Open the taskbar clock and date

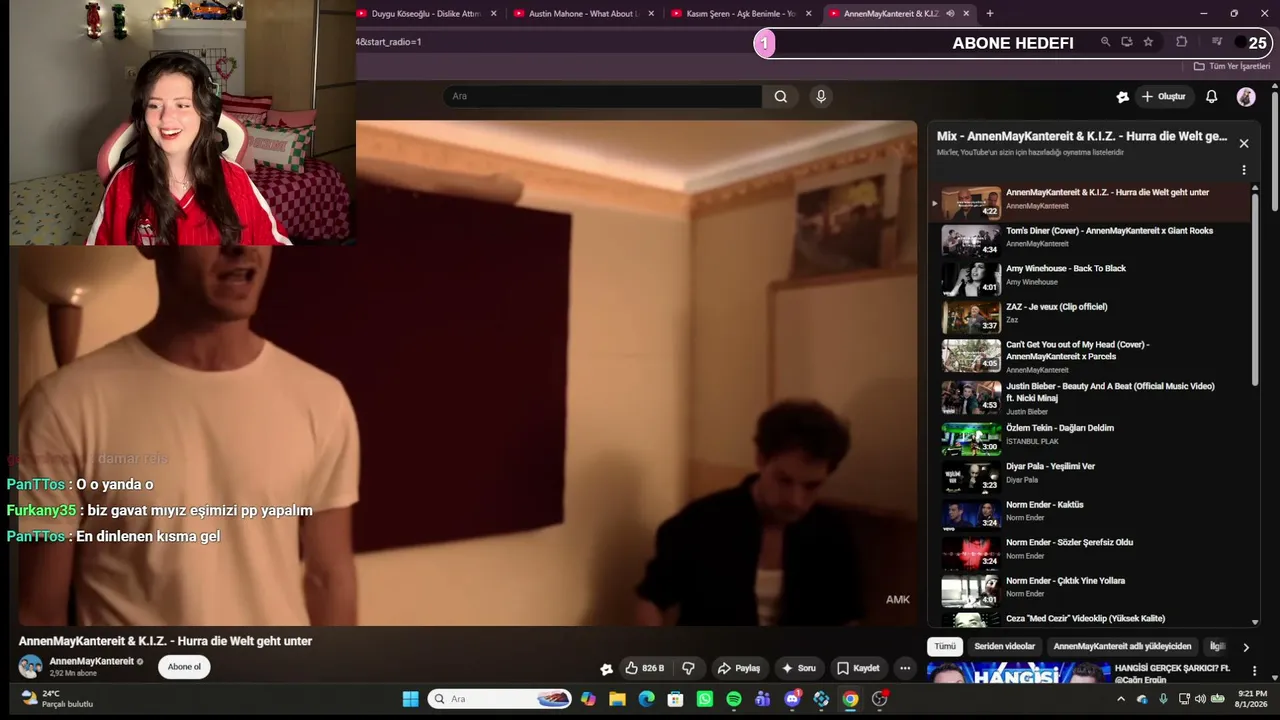click(x=1252, y=699)
